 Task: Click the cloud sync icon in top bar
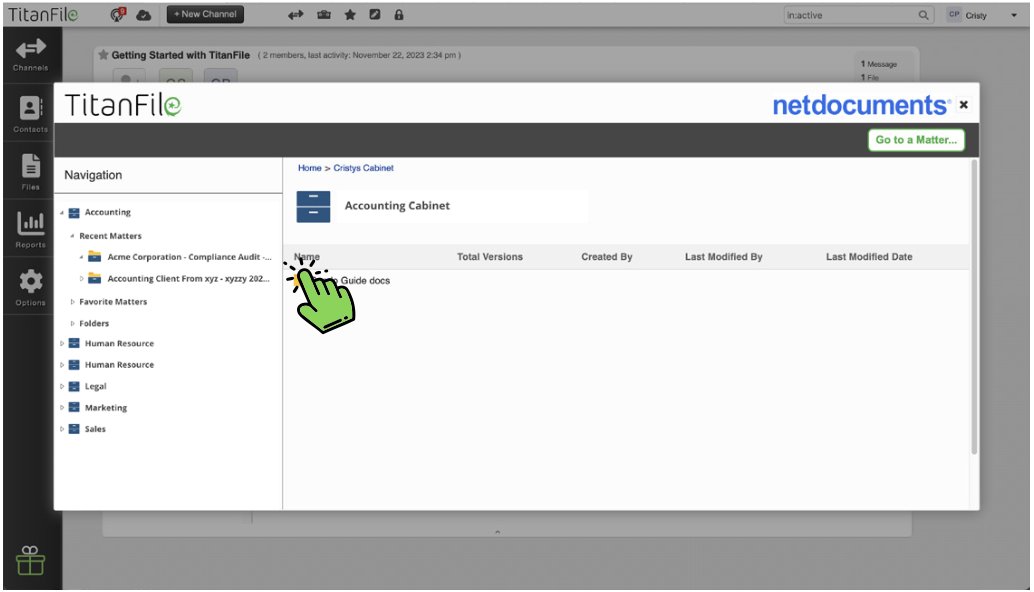[143, 15]
